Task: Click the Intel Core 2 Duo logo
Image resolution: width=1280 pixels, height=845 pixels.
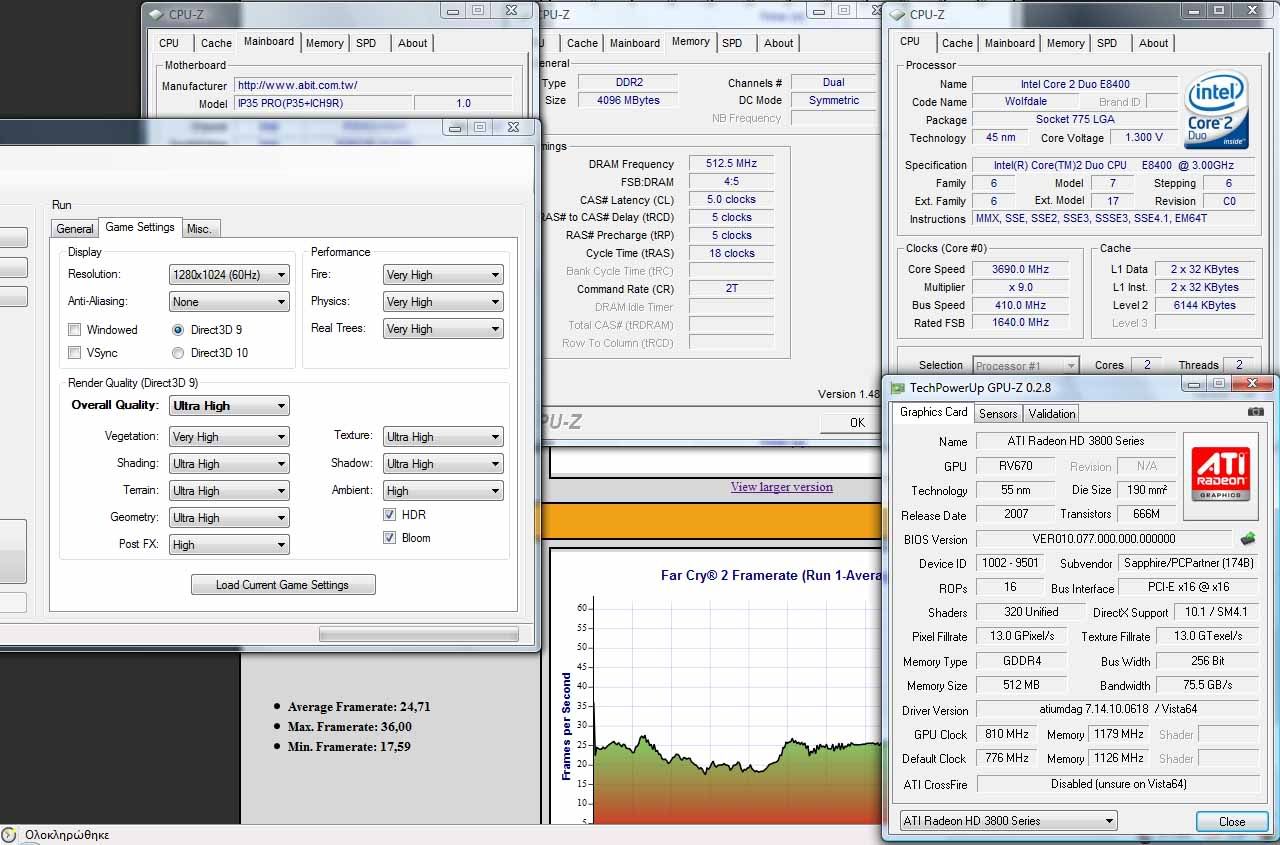Action: [x=1215, y=110]
